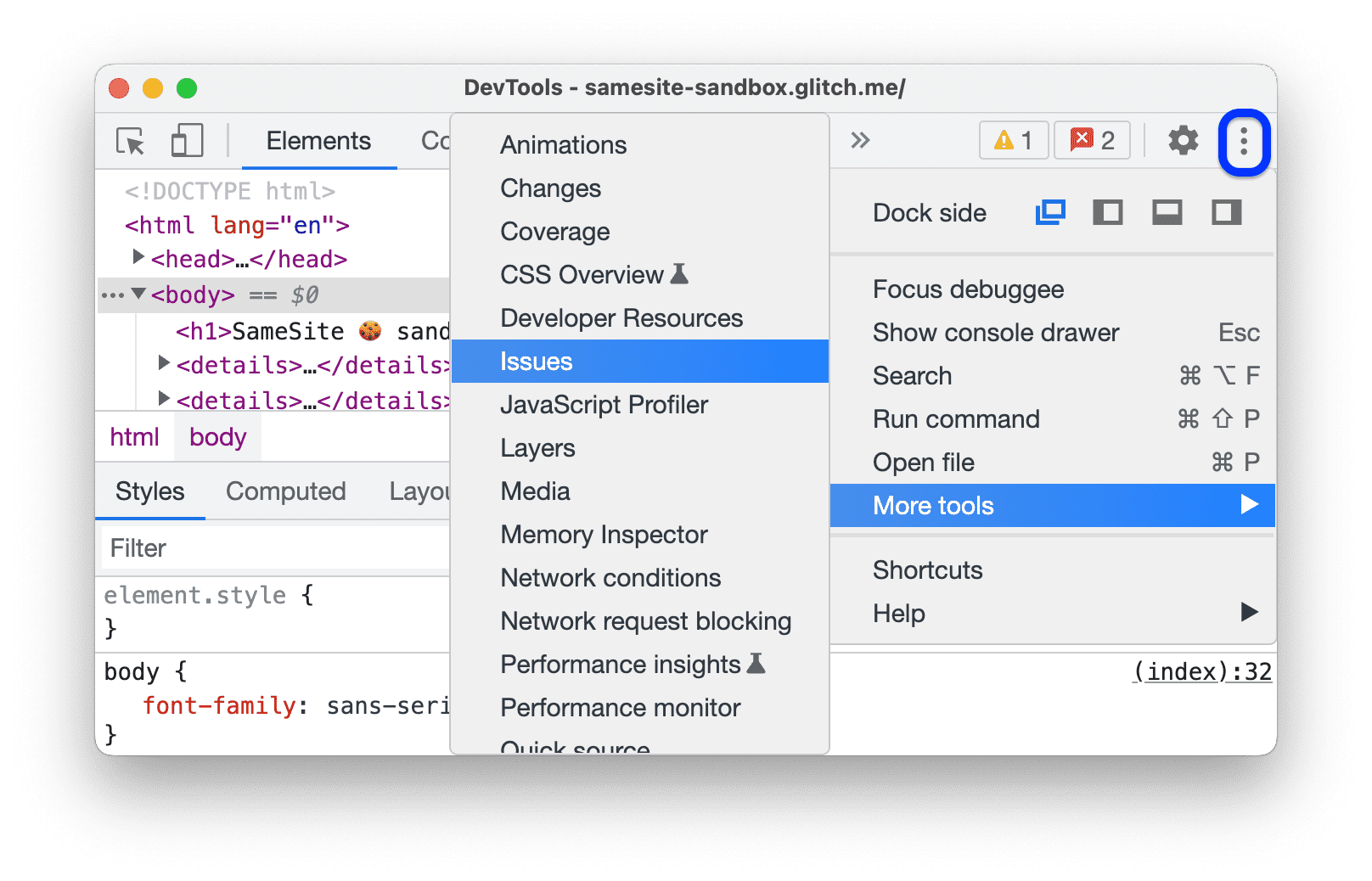Open the (index):32 source link

(1201, 671)
